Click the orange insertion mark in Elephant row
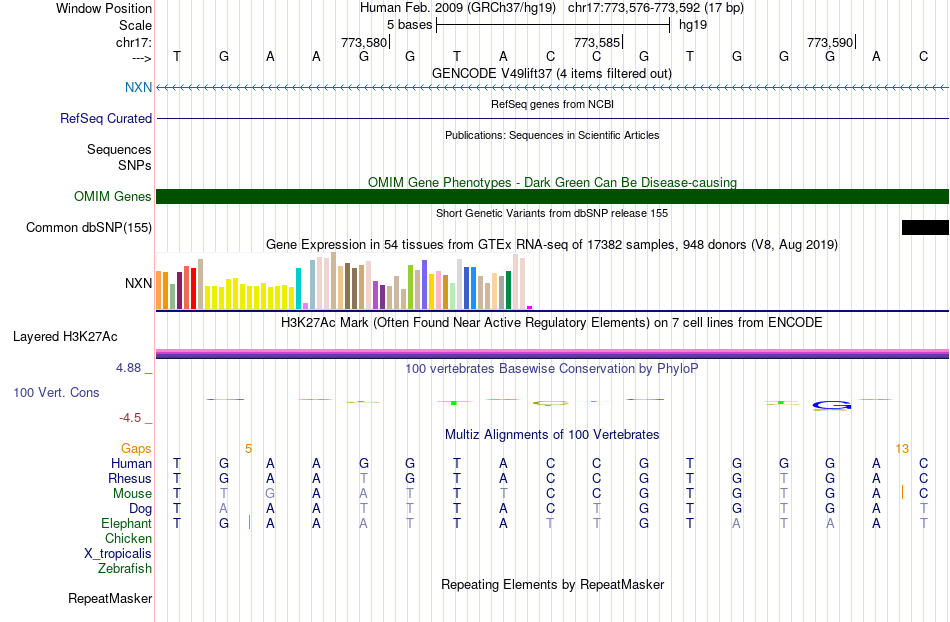This screenshot has width=950, height=622. pyautogui.click(x=249, y=522)
